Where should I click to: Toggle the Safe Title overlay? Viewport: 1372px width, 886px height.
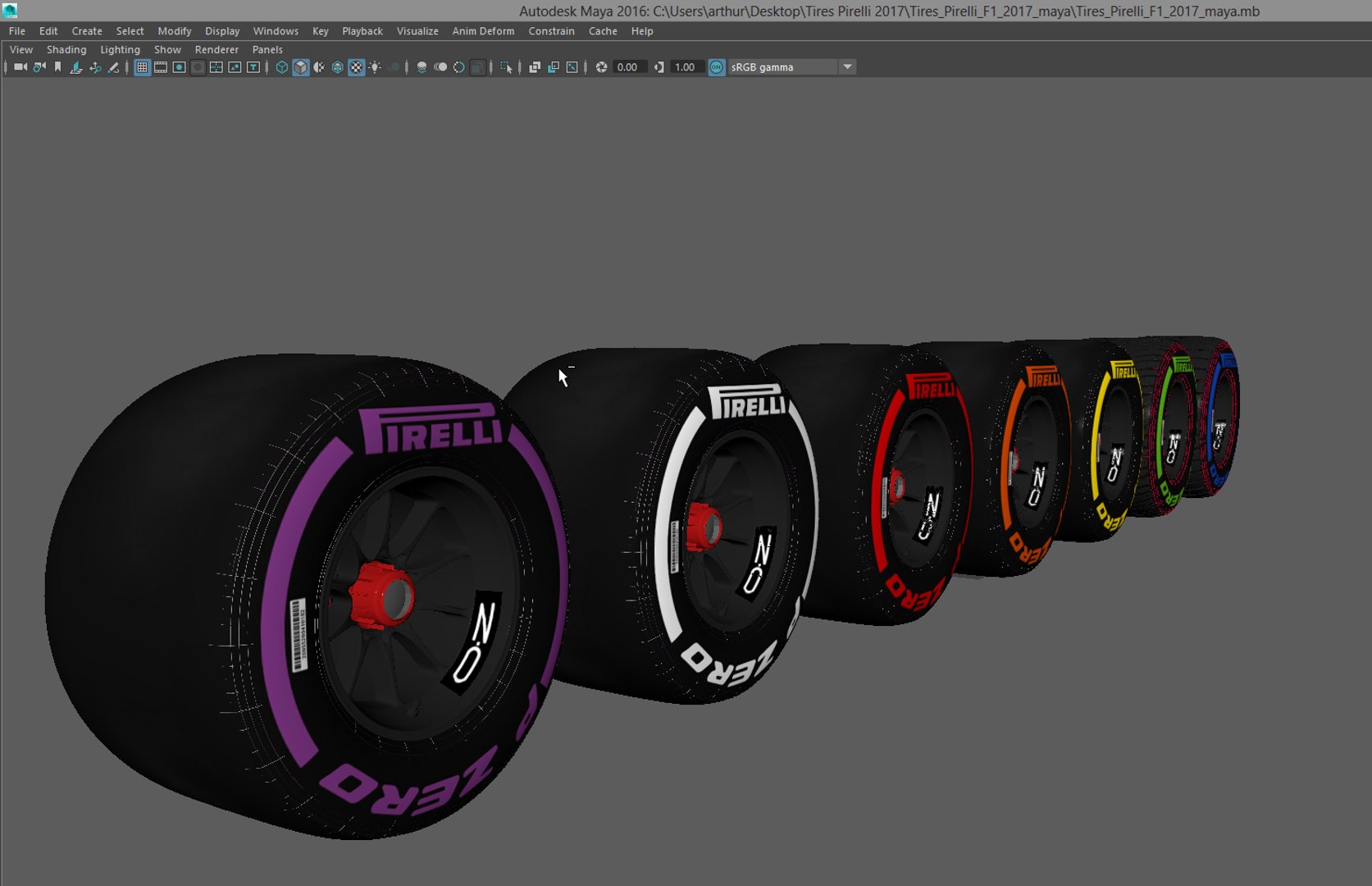click(254, 67)
